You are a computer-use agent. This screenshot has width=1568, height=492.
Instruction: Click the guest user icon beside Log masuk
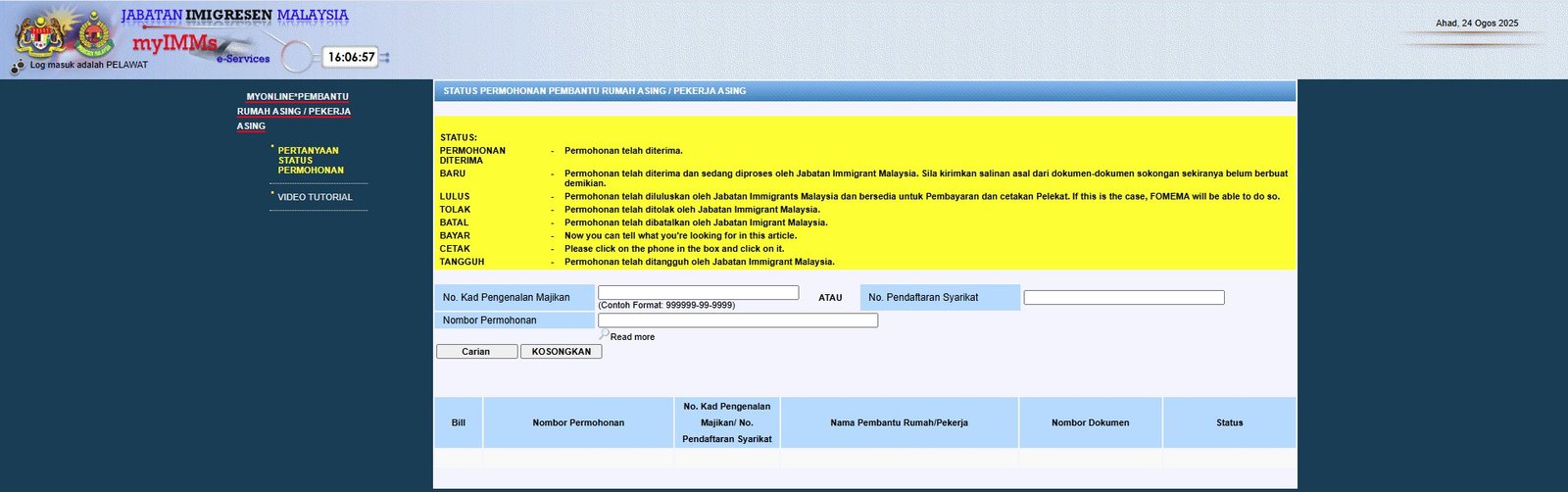pos(19,66)
